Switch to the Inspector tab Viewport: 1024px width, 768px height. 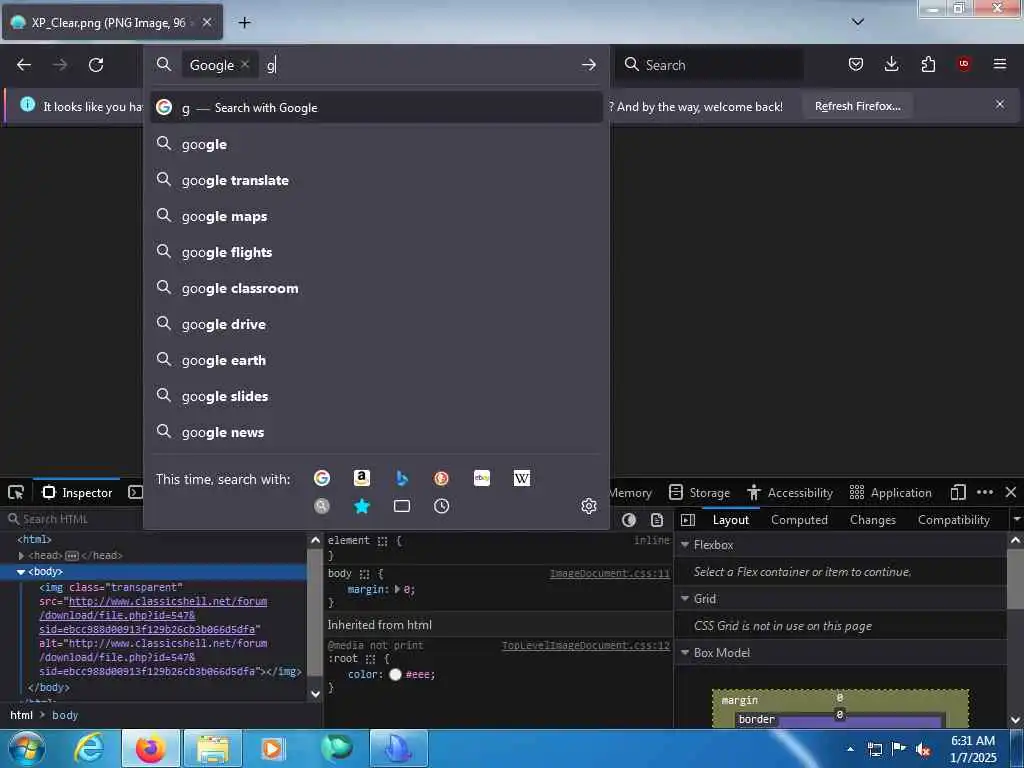(78, 492)
